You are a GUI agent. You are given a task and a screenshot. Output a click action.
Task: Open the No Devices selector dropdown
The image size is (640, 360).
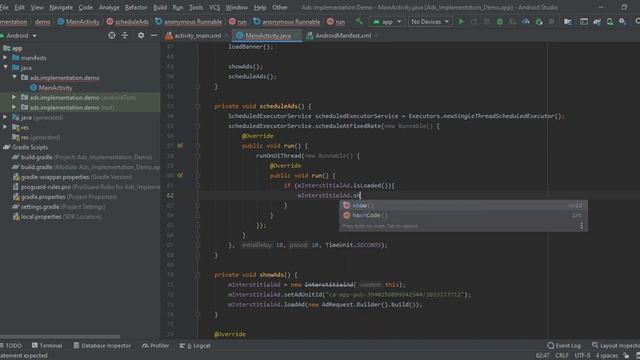point(430,22)
